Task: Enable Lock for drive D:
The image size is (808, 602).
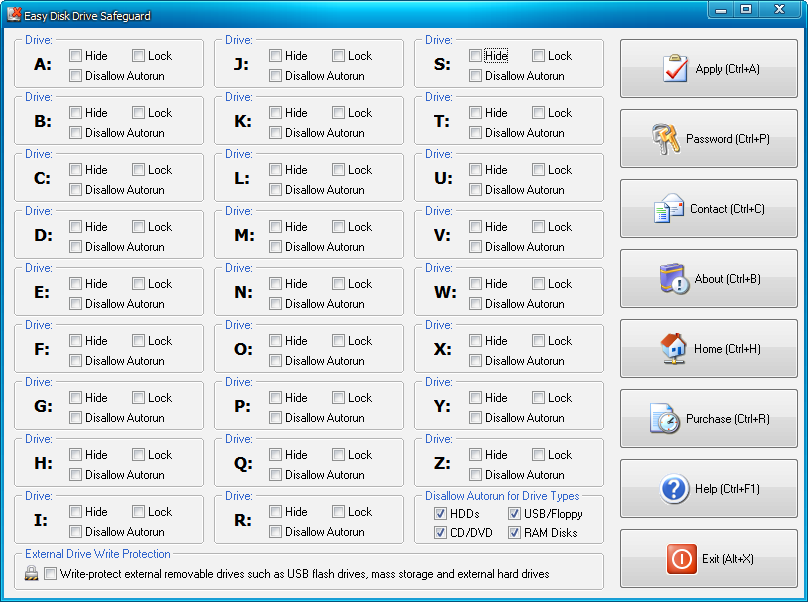Action: [139, 227]
